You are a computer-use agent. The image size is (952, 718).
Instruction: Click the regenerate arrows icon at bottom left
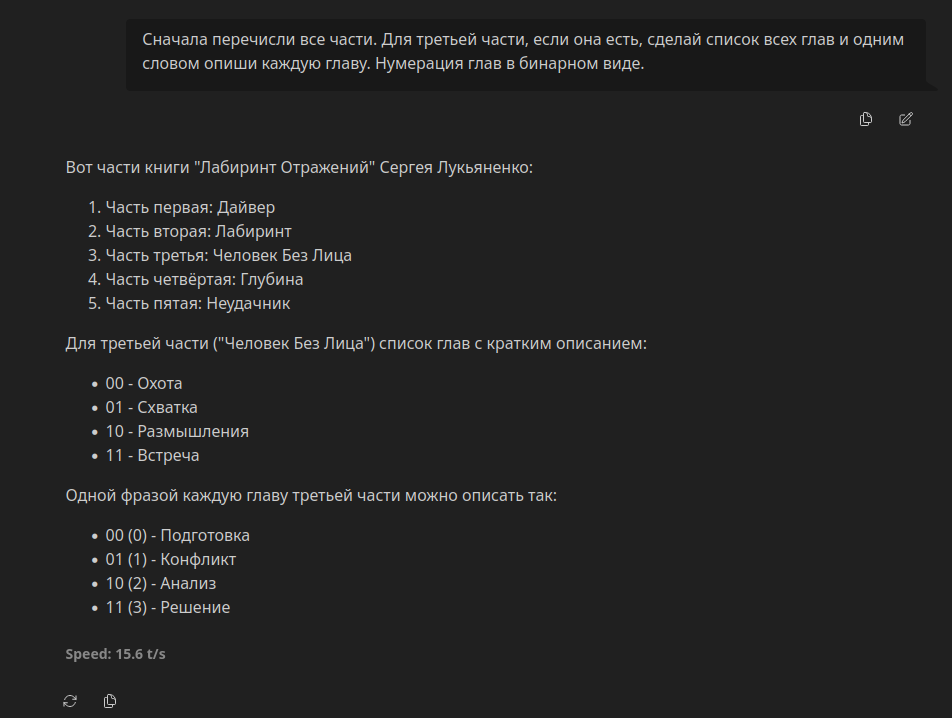click(69, 701)
